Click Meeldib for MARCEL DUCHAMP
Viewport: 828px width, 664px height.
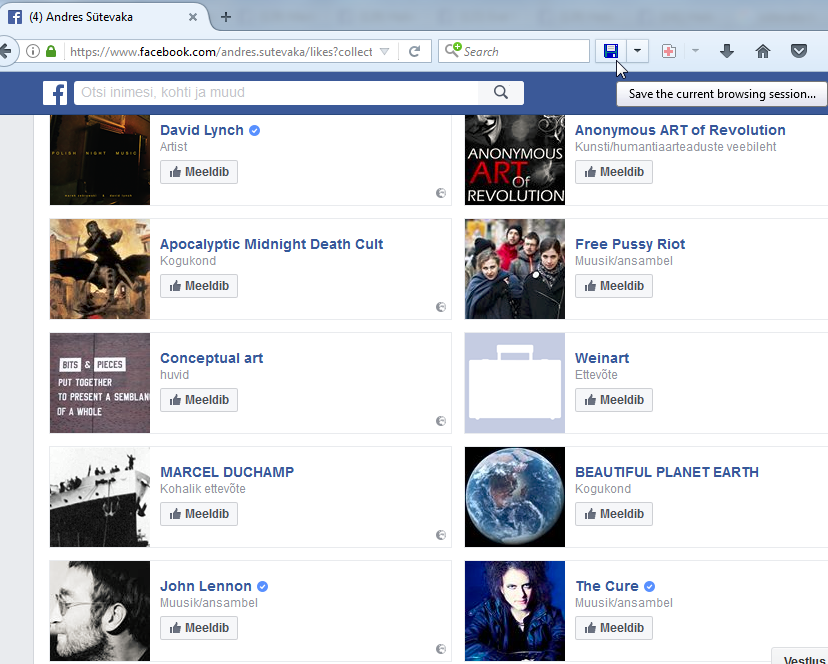[x=199, y=514]
